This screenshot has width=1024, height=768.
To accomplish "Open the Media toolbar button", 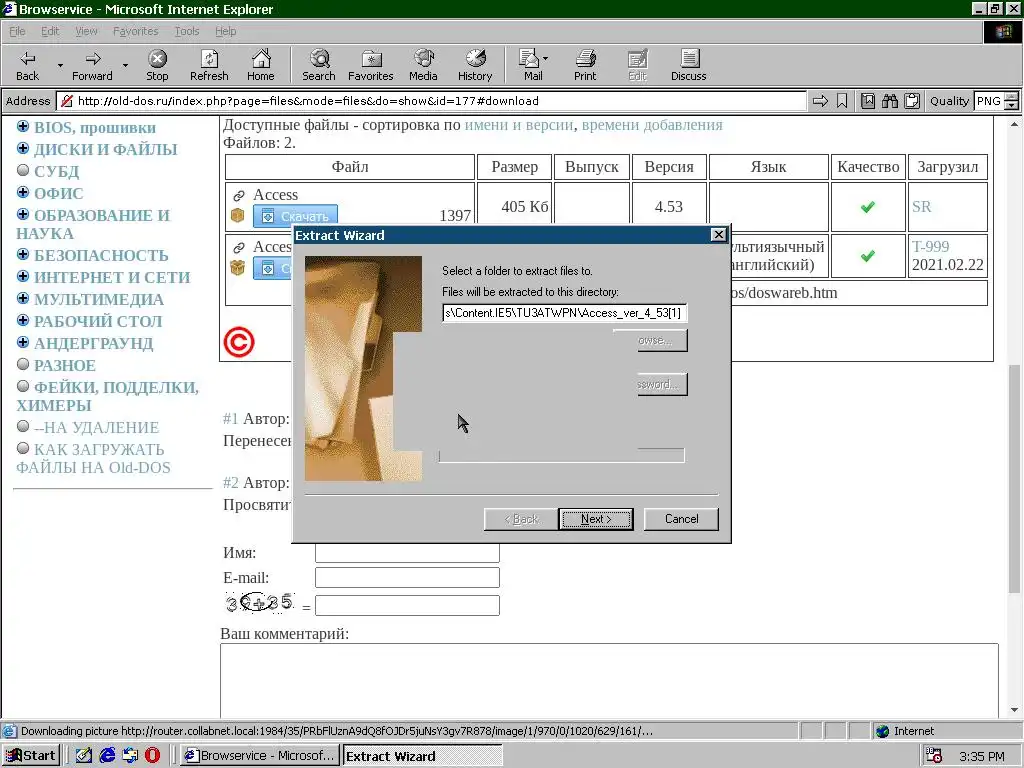I will pyautogui.click(x=423, y=65).
